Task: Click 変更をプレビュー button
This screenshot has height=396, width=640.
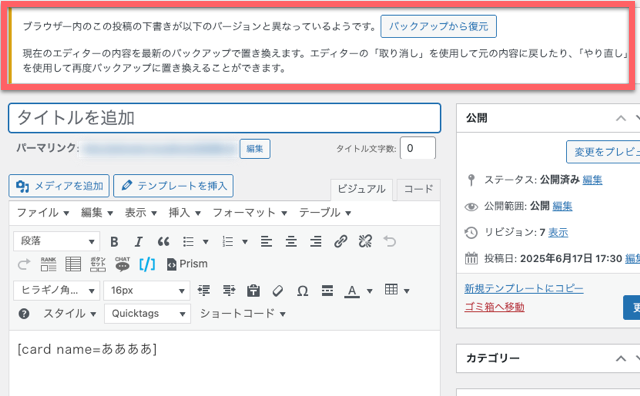Action: (x=603, y=152)
